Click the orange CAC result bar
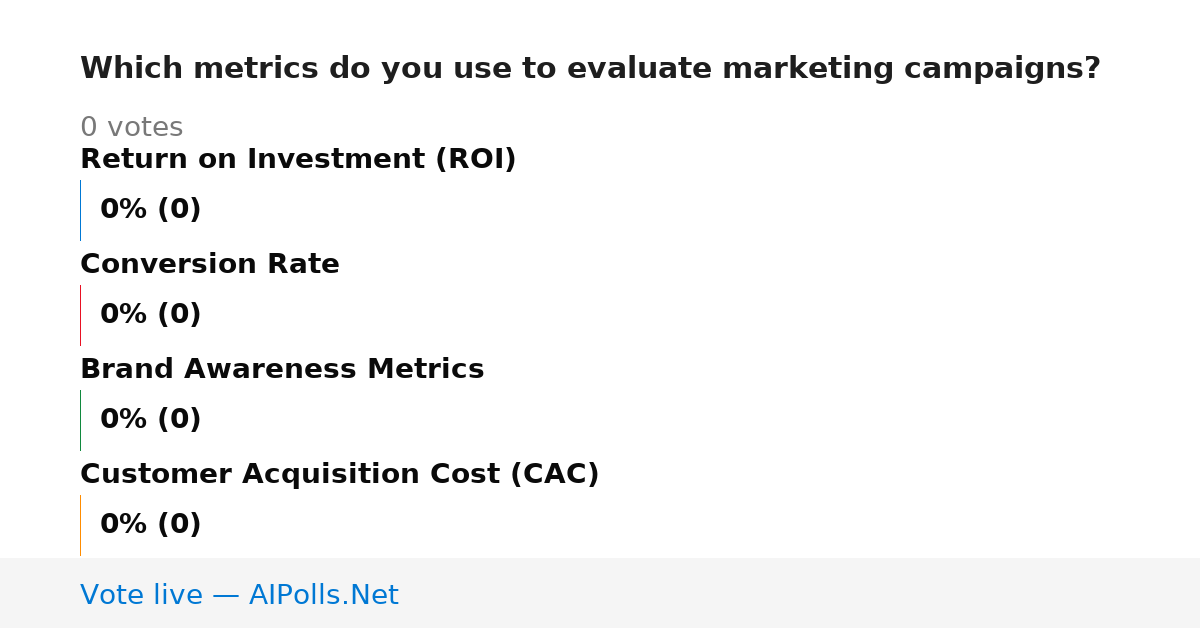1200x628 pixels. (x=80, y=525)
